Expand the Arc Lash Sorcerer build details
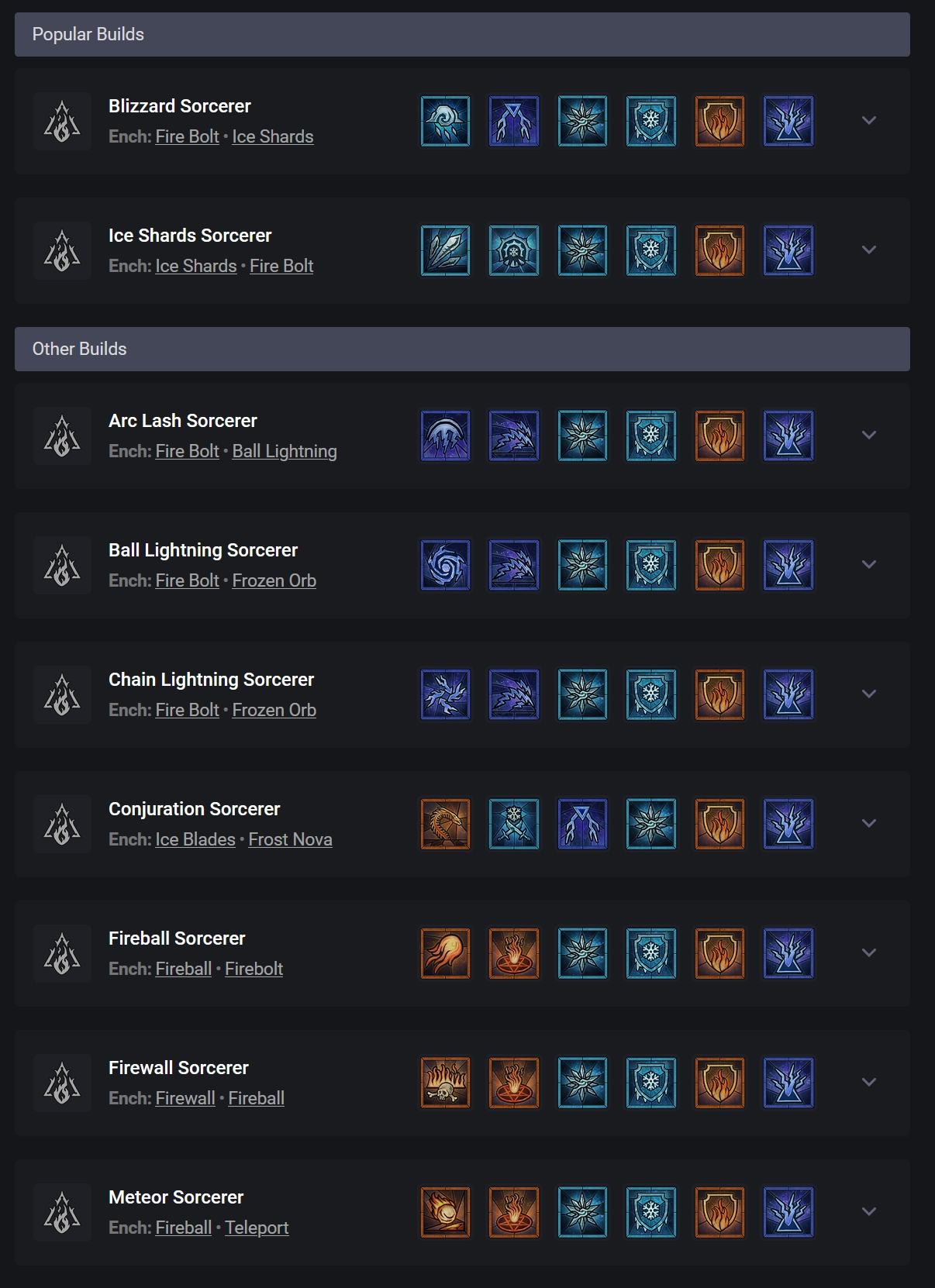Image resolution: width=935 pixels, height=1288 pixels. 869,436
